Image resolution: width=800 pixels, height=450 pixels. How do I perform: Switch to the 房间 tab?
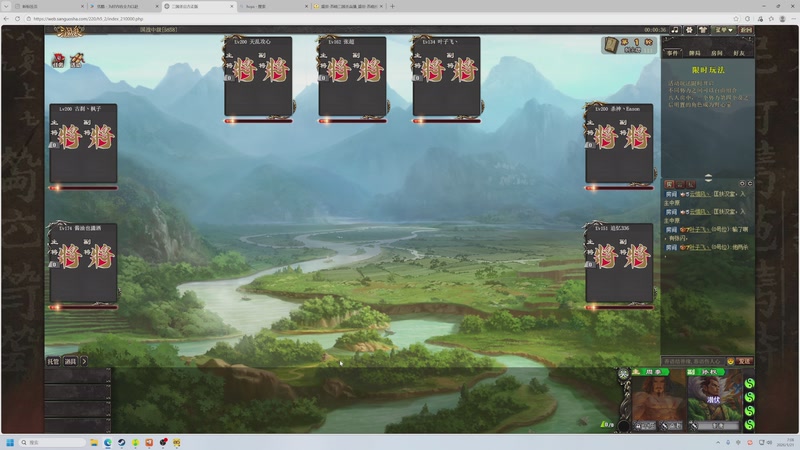(x=716, y=53)
